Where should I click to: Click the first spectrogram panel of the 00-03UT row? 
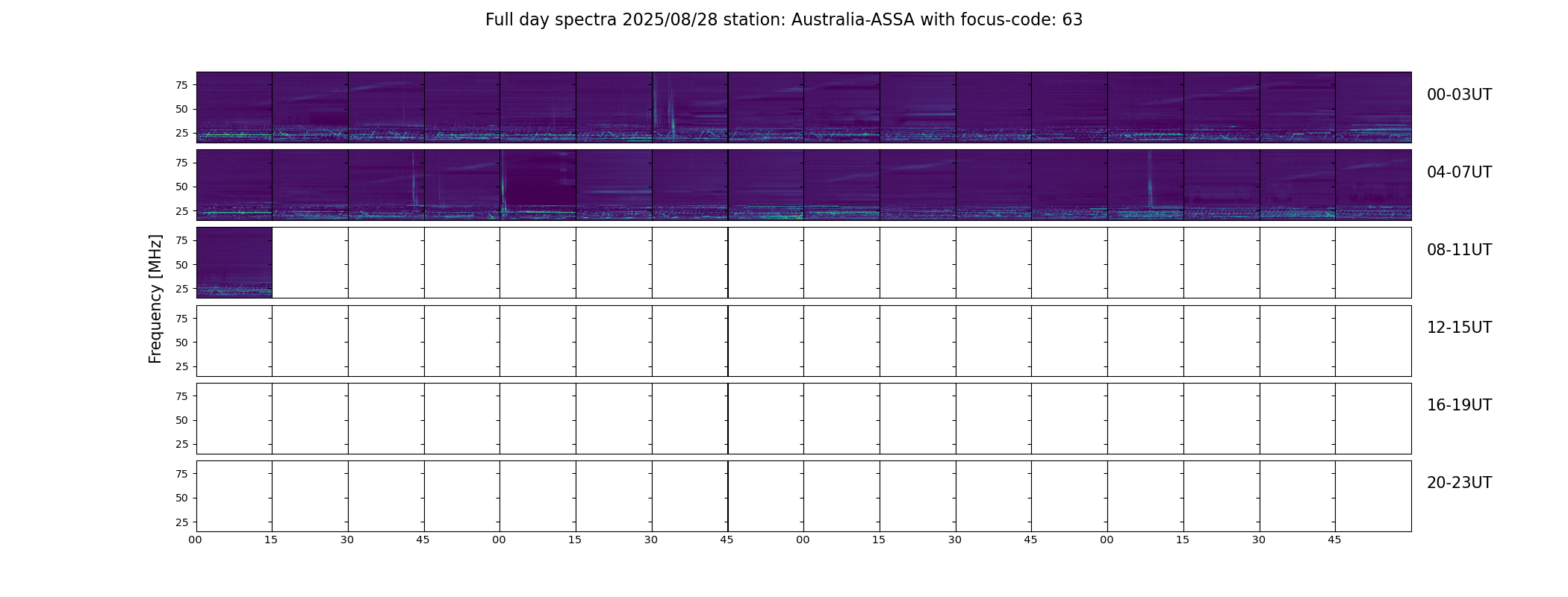[234, 107]
